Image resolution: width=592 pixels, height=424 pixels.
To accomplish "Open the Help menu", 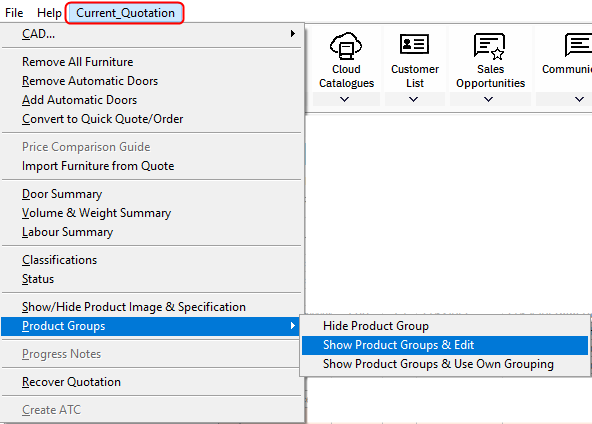I will click(49, 13).
